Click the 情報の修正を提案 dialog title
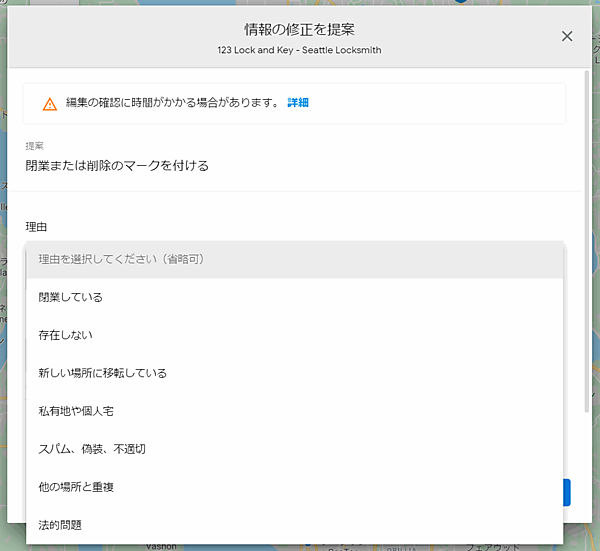This screenshot has width=600, height=551. (299, 29)
